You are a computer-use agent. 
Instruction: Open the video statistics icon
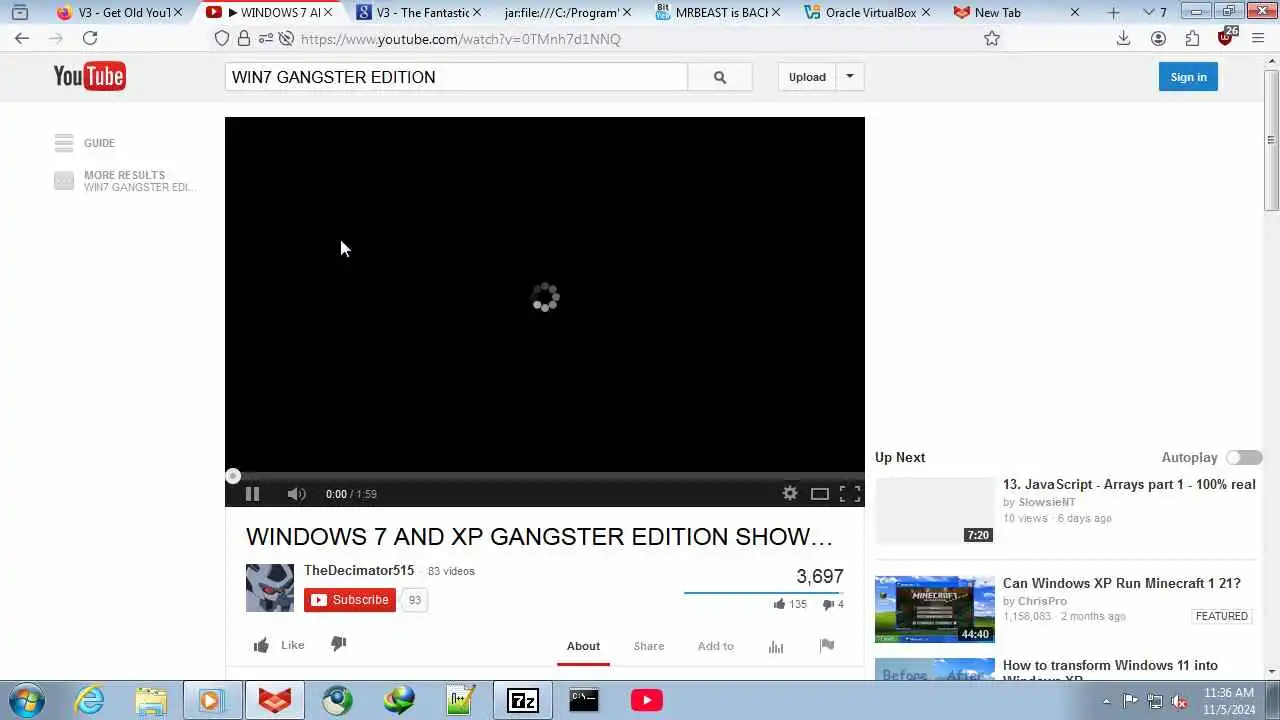coord(776,646)
